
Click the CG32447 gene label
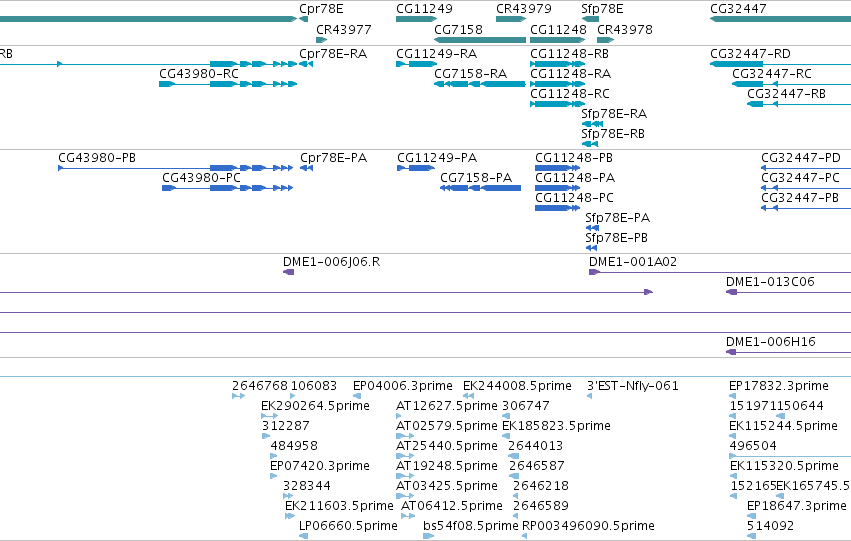[x=738, y=9]
